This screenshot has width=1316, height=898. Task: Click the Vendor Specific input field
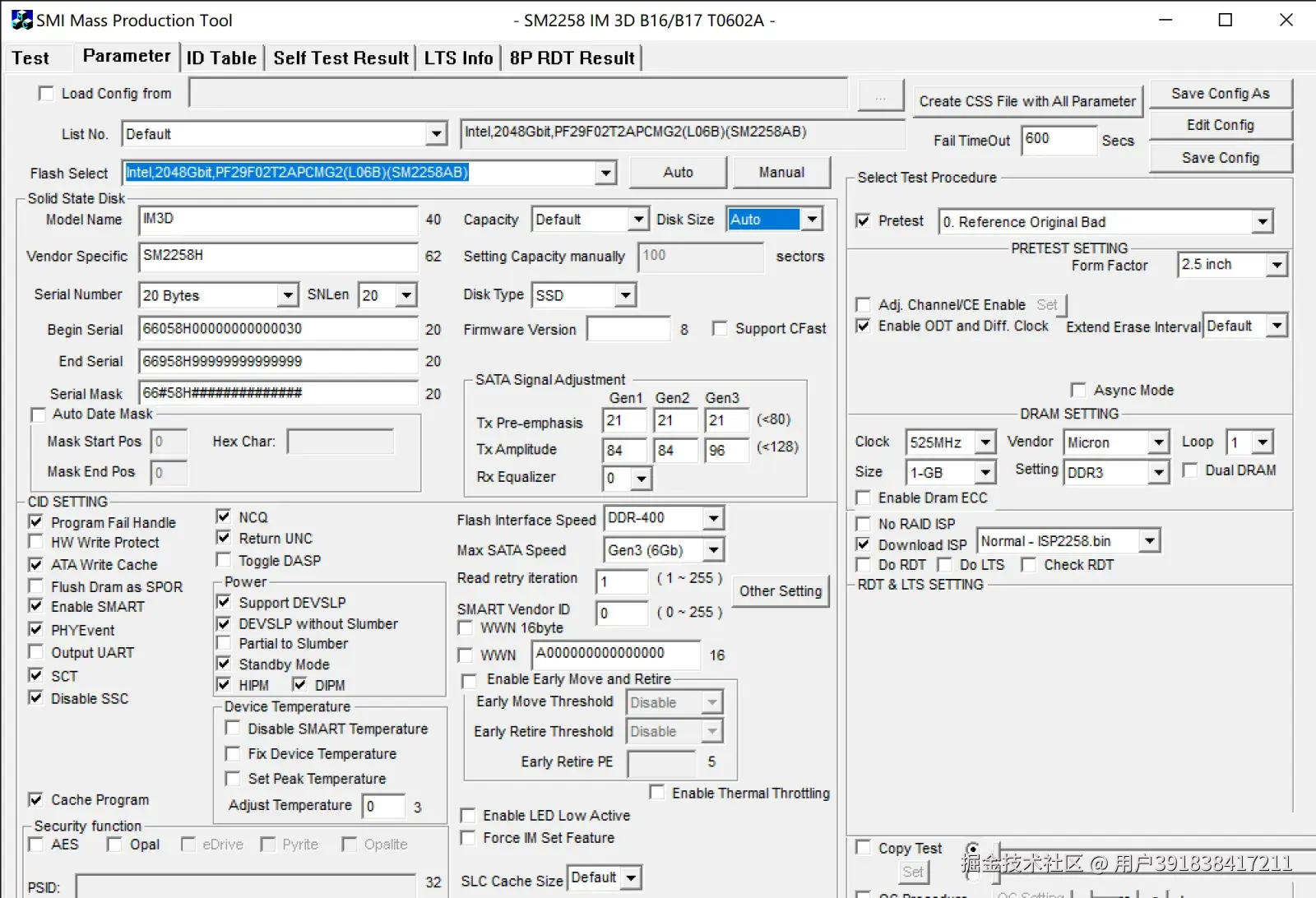coord(278,257)
